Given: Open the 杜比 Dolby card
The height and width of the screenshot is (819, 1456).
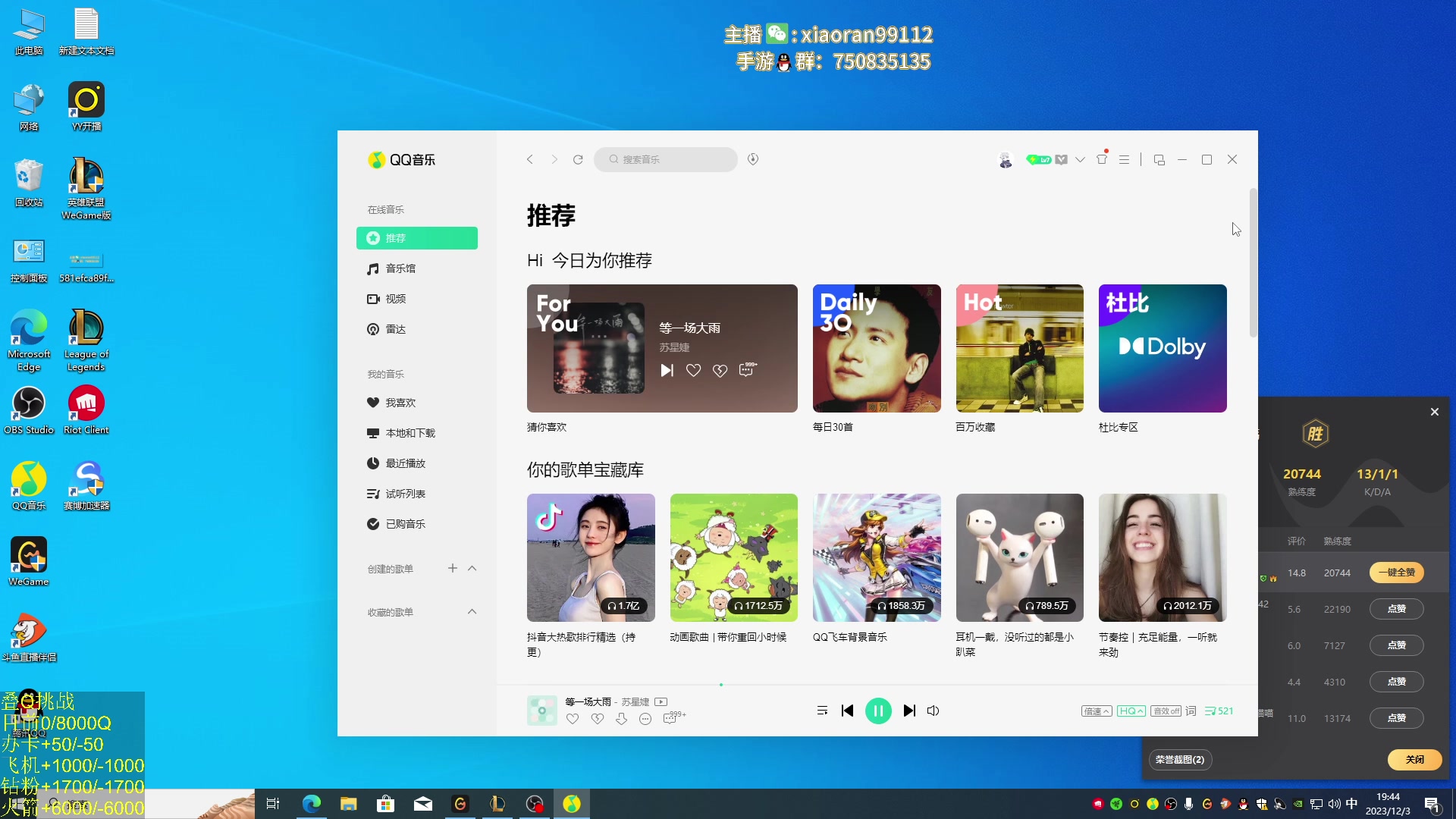Looking at the screenshot, I should coord(1163,348).
